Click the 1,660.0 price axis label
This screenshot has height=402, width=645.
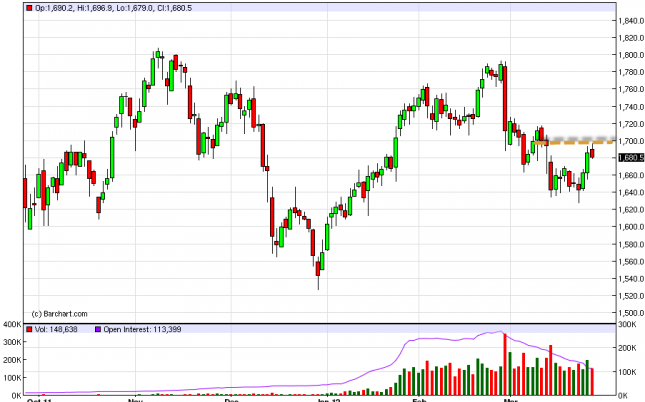point(631,175)
